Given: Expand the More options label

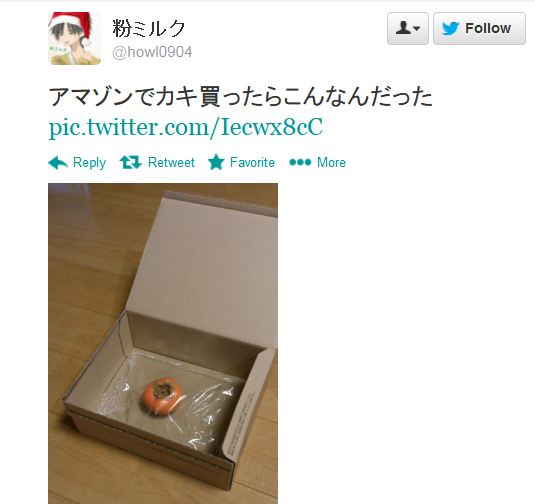Looking at the screenshot, I should 331,162.
